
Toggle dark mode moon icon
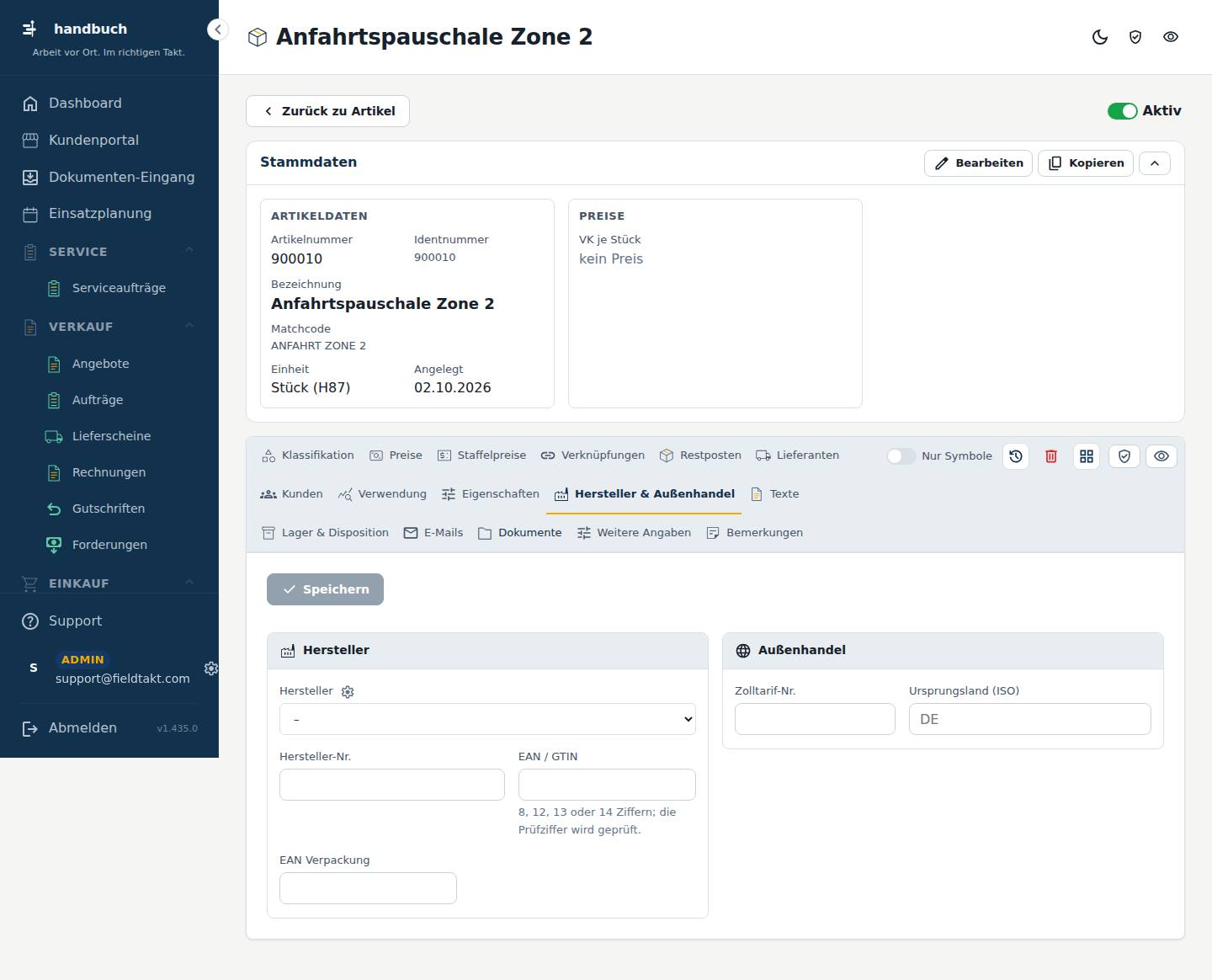coord(1100,37)
